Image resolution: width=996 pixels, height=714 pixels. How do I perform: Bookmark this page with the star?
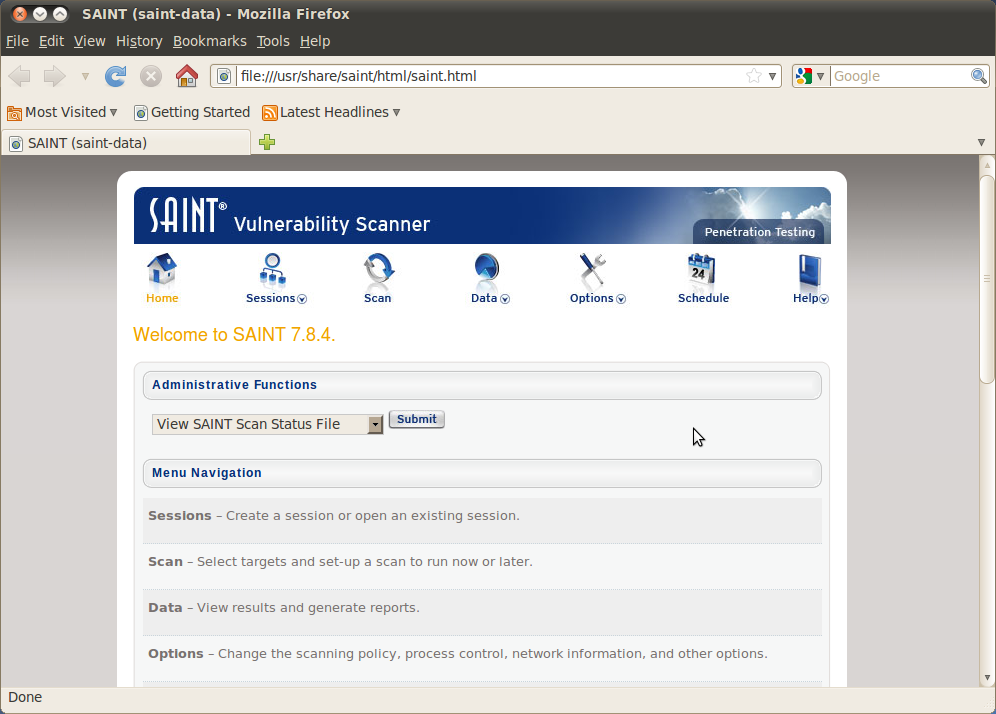754,76
